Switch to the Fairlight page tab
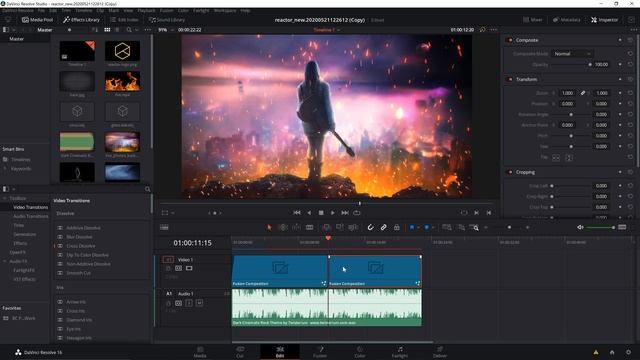 pos(400,352)
